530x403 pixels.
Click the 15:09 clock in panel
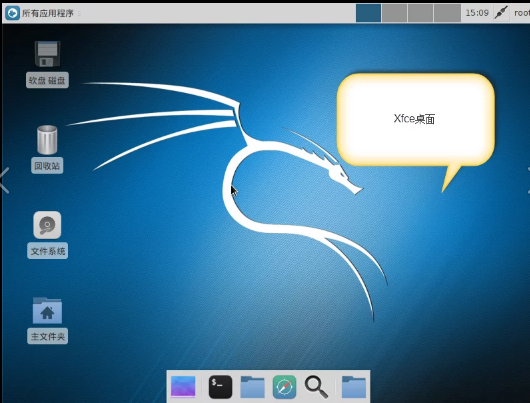pos(477,13)
